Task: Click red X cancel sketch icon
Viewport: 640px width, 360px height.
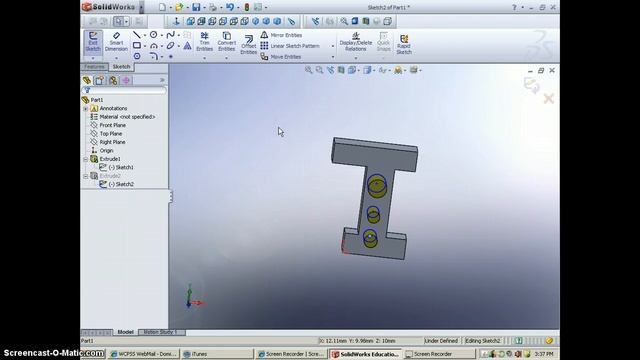Action: [549, 98]
